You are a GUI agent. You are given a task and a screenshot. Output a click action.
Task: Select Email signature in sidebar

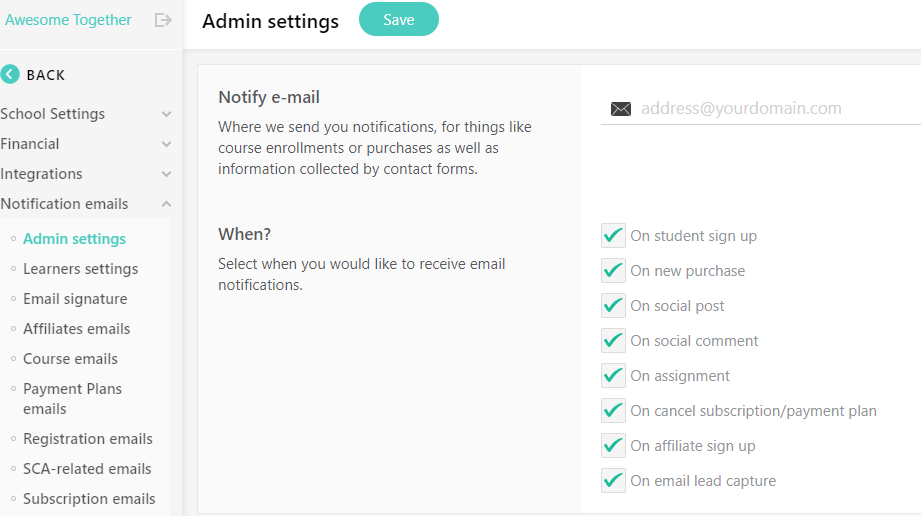75,299
